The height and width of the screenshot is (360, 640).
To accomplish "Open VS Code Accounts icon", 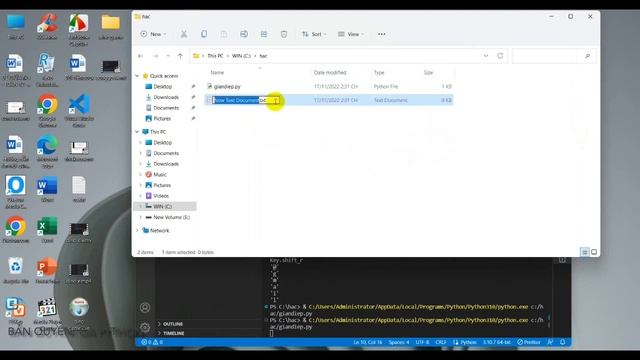I will [145, 307].
